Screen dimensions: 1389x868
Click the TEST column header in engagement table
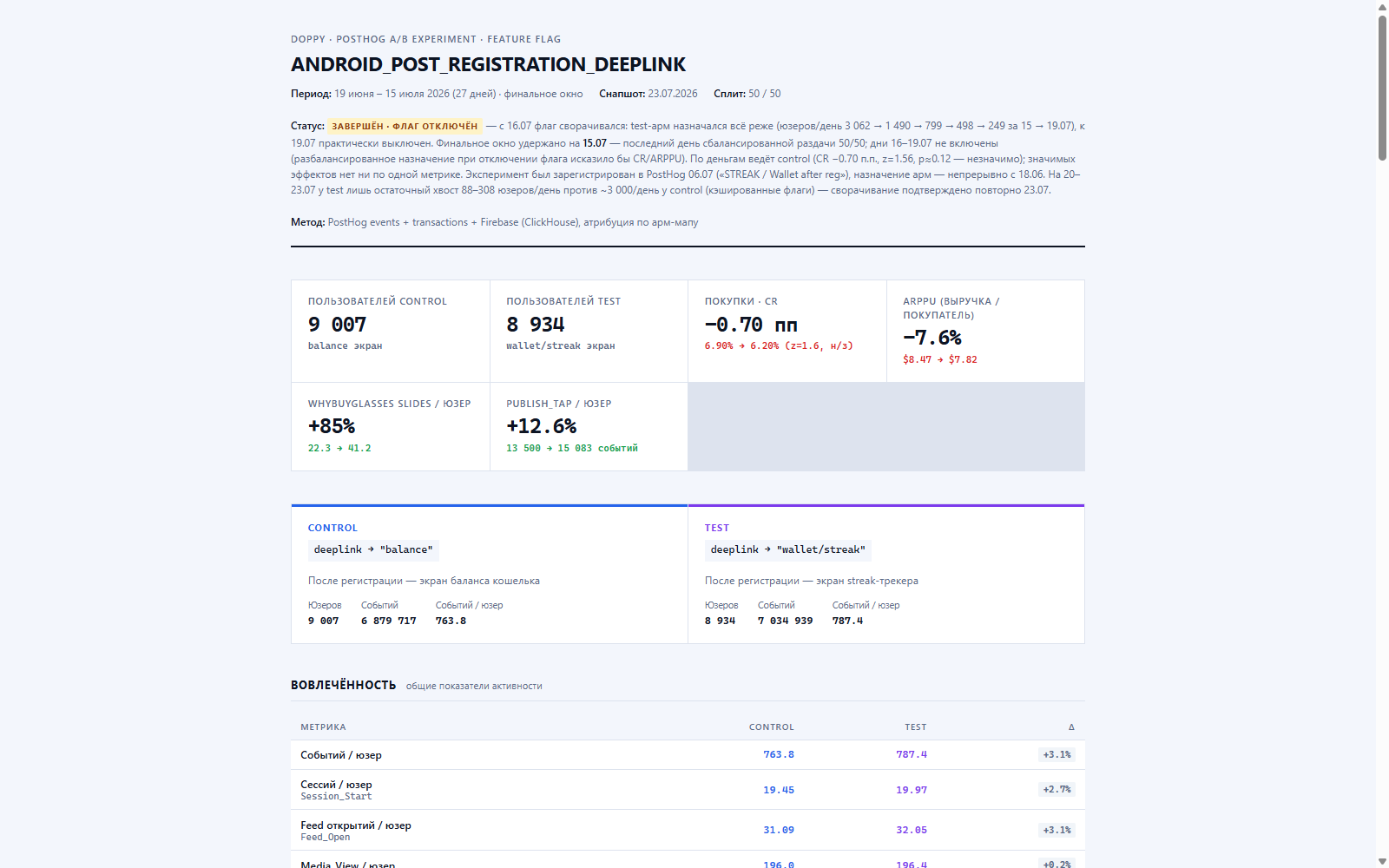(x=916, y=727)
